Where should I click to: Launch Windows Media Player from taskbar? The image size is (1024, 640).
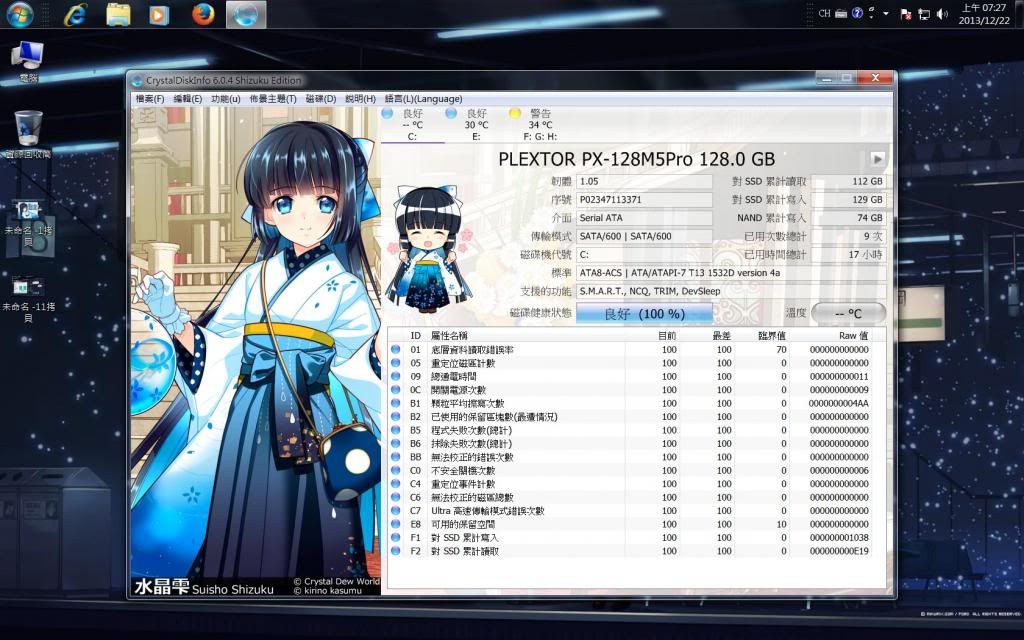(159, 14)
